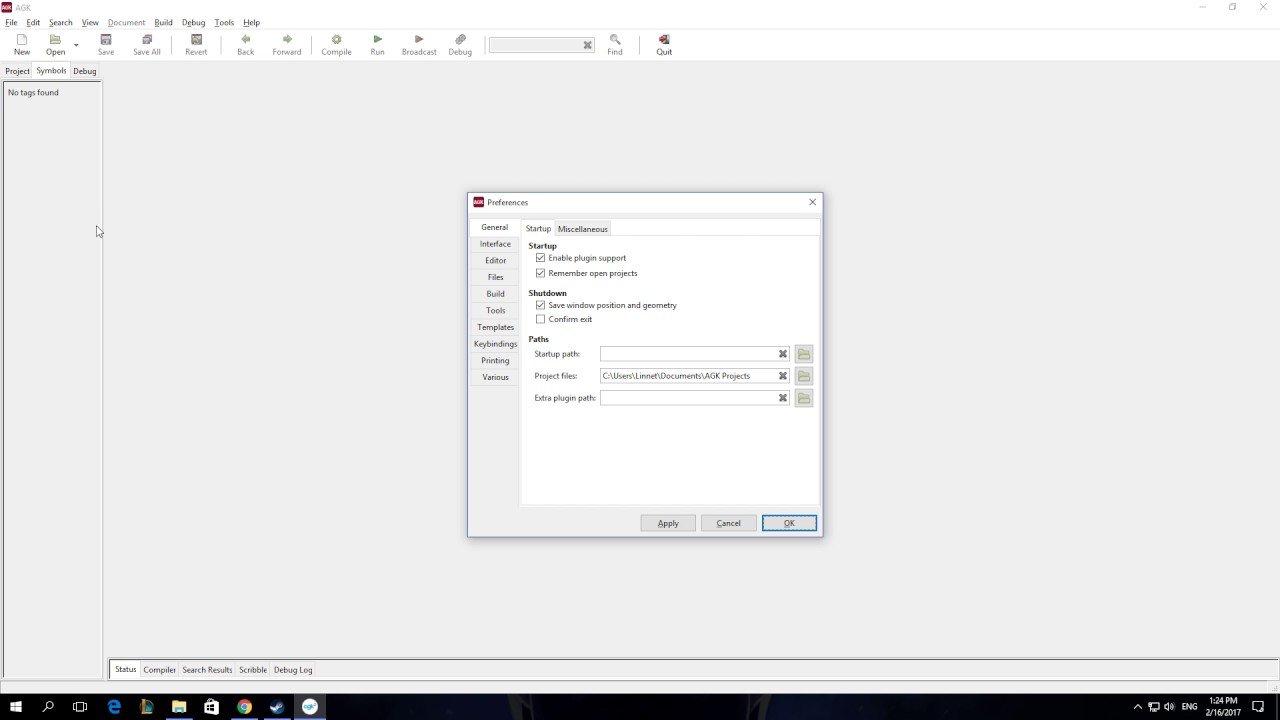Switch to the Search Results tab
1280x720 pixels.
click(207, 670)
